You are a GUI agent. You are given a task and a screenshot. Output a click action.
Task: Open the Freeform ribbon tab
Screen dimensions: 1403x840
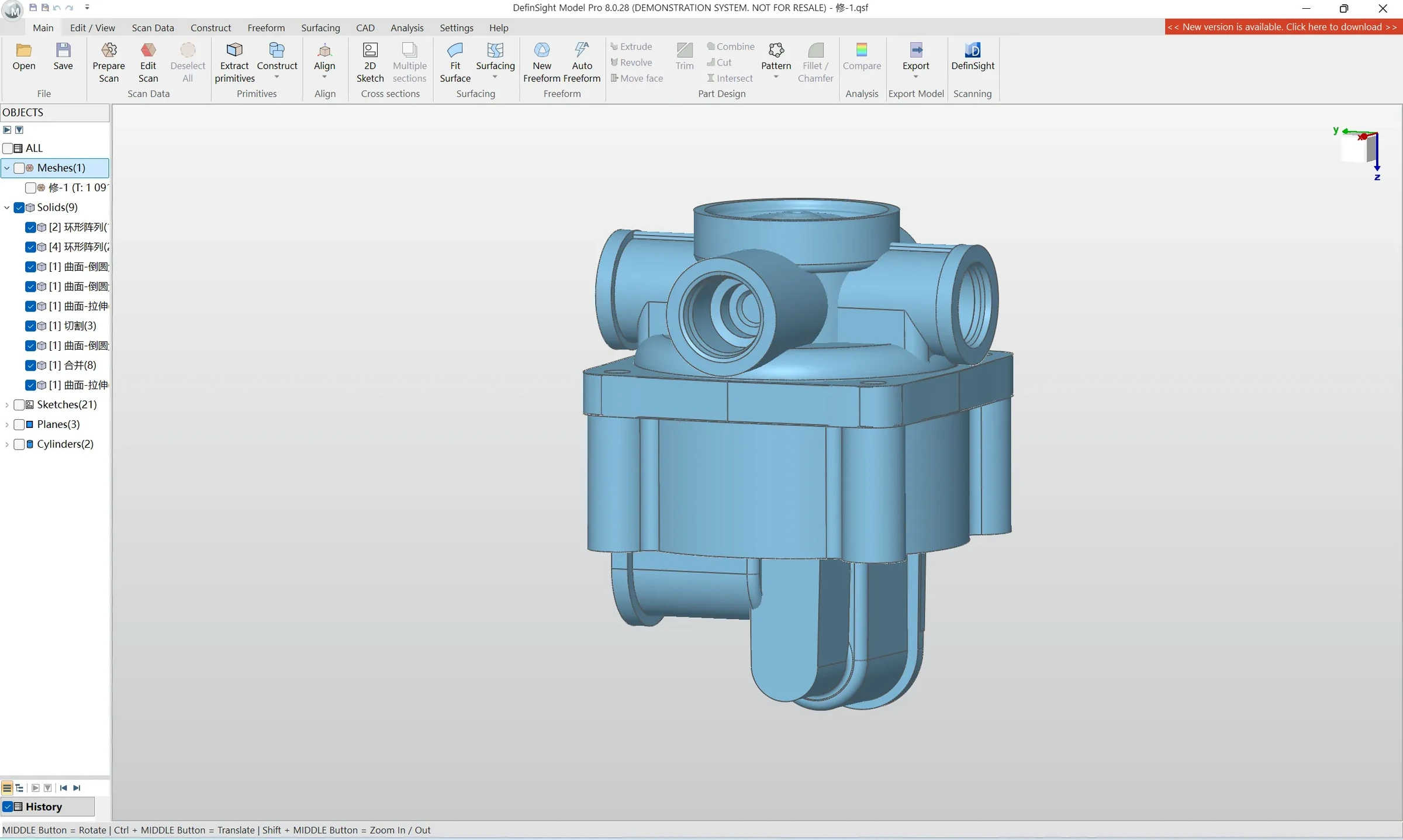pos(266,28)
